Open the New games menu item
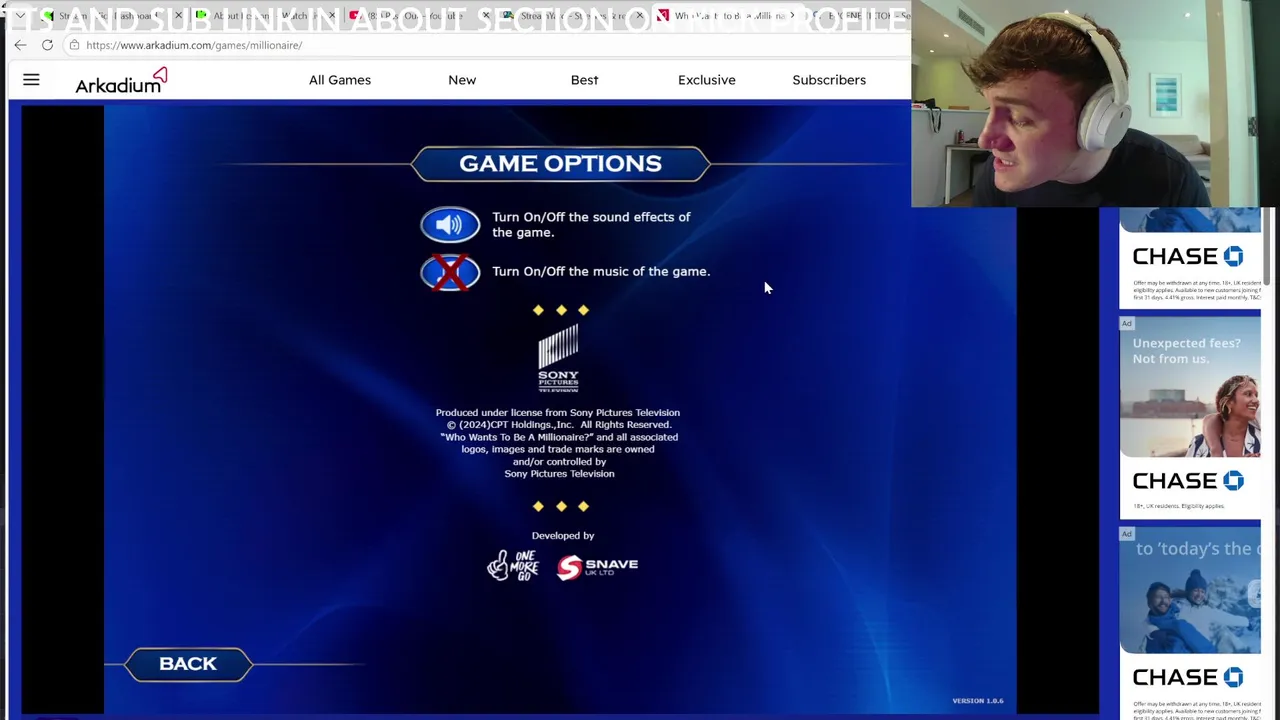The width and height of the screenshot is (1280, 720). [462, 80]
